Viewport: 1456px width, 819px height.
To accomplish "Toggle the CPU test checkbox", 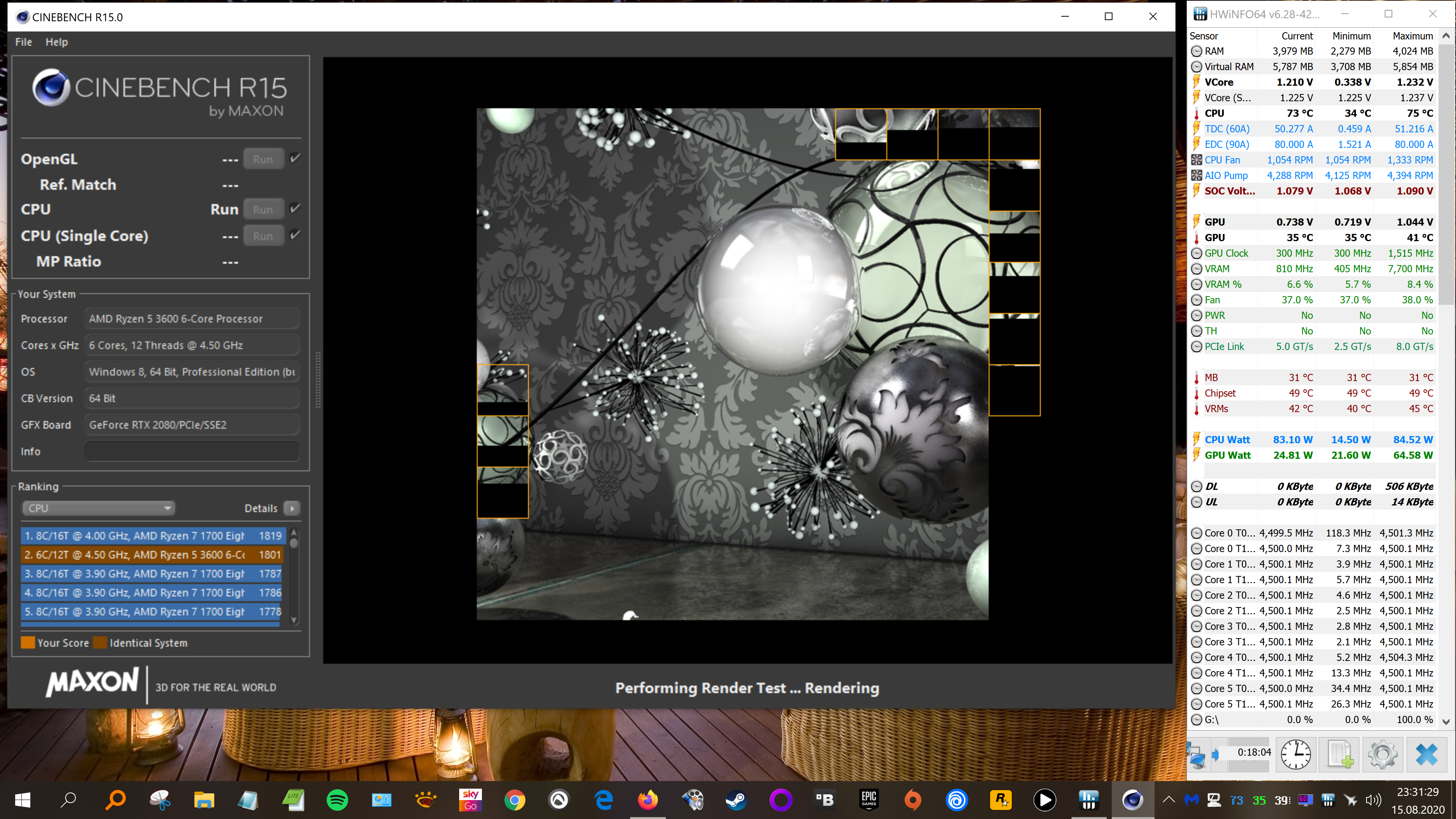I will point(295,209).
